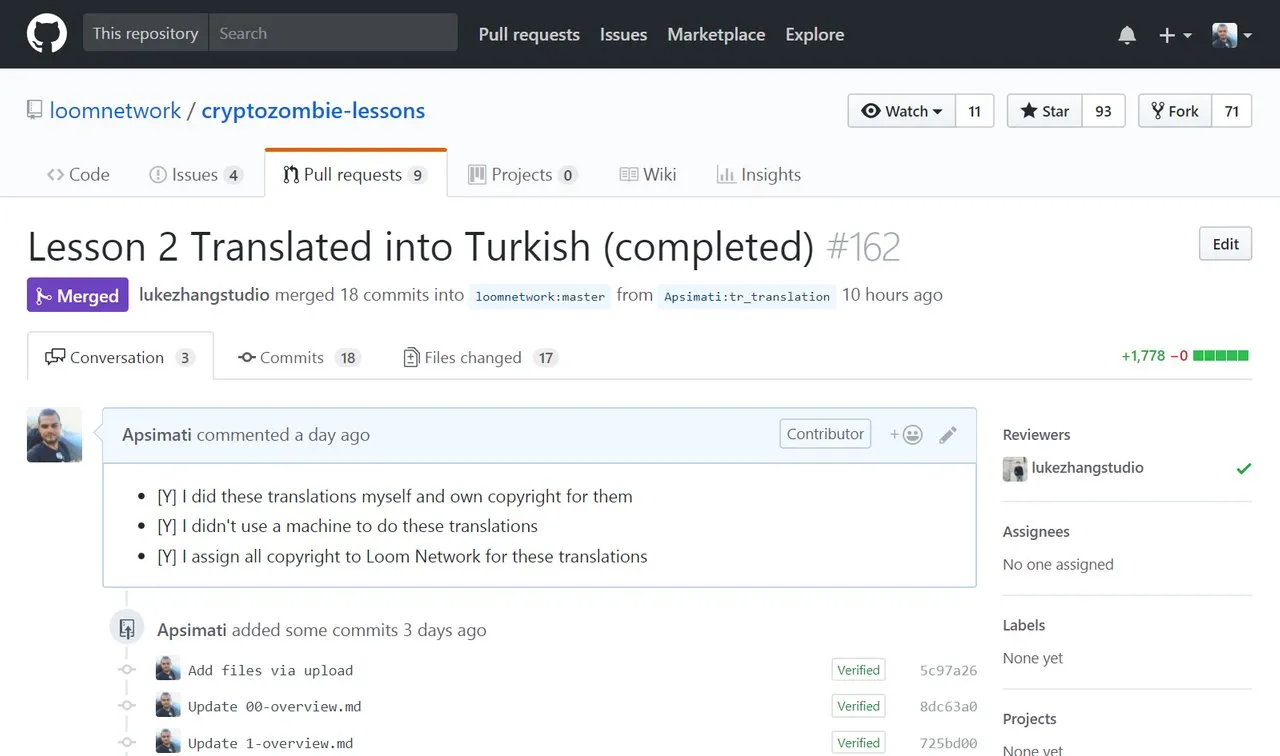Switch to the Projects tab
1280x756 pixels.
click(x=522, y=174)
